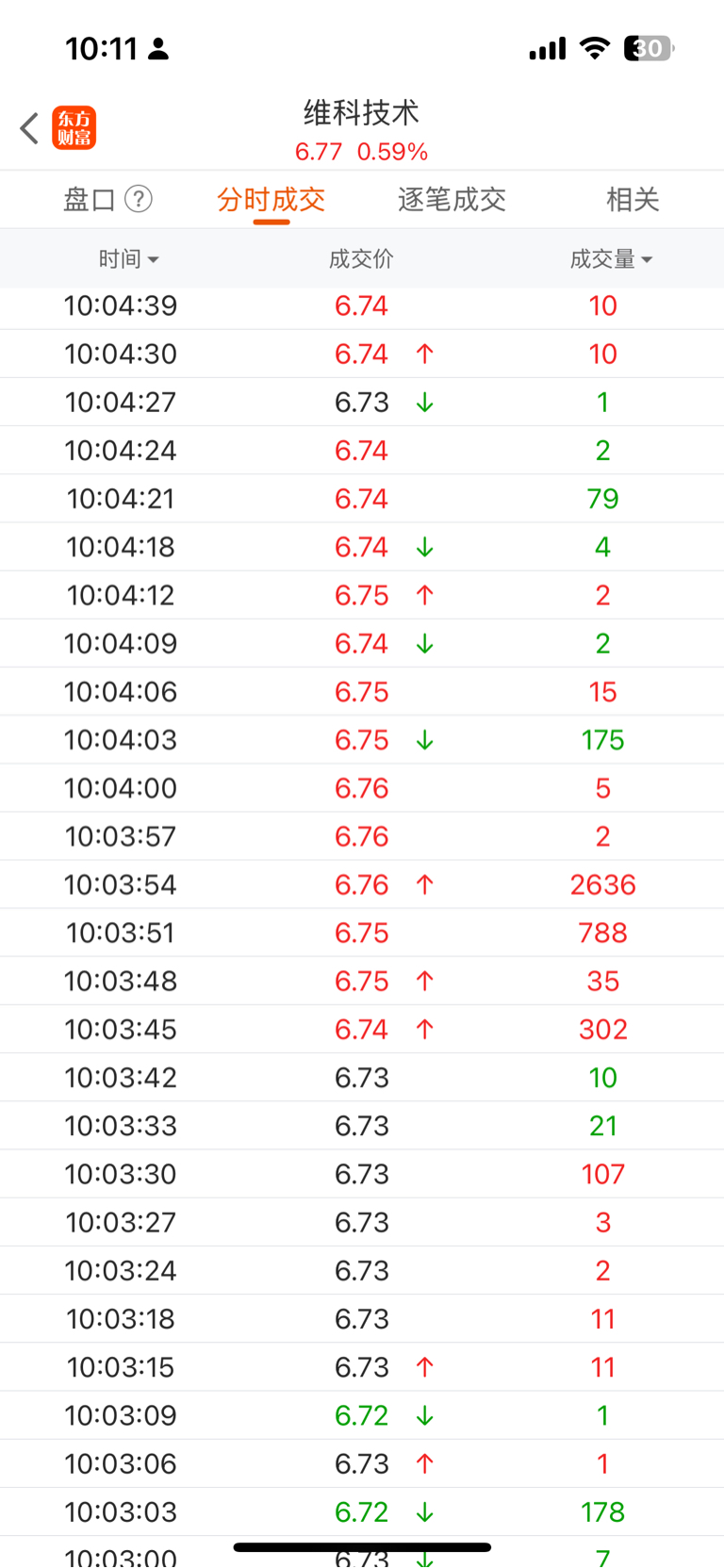Viewport: 724px width, 1568px height.
Task: Tap the 6.77 0.59% price text
Action: (361, 152)
